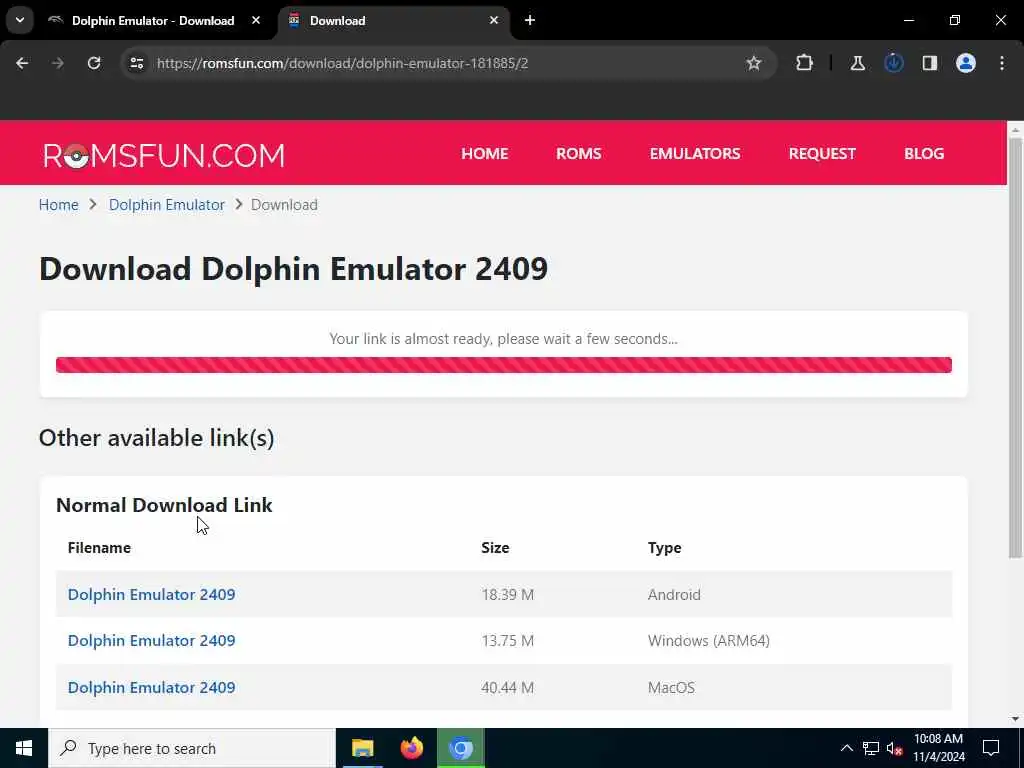The image size is (1024, 768).
Task: Open Firefox from the taskbar
Action: [411, 748]
